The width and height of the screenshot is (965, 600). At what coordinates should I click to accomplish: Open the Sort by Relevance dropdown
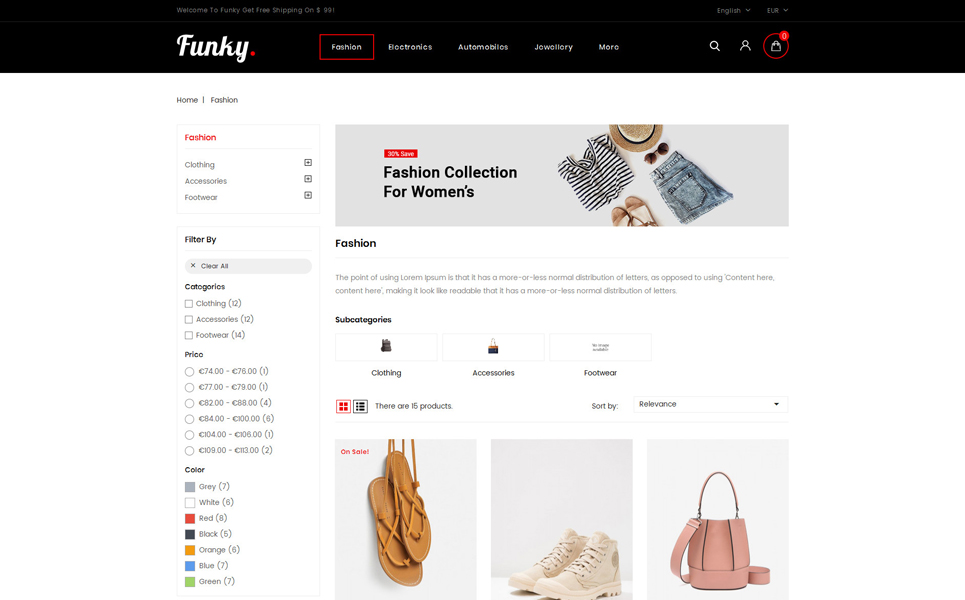pos(710,404)
